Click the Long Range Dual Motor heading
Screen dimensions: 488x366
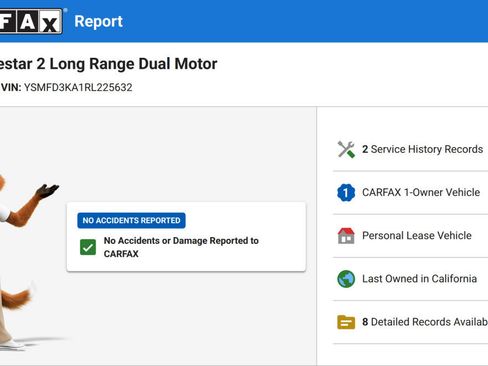coord(133,64)
